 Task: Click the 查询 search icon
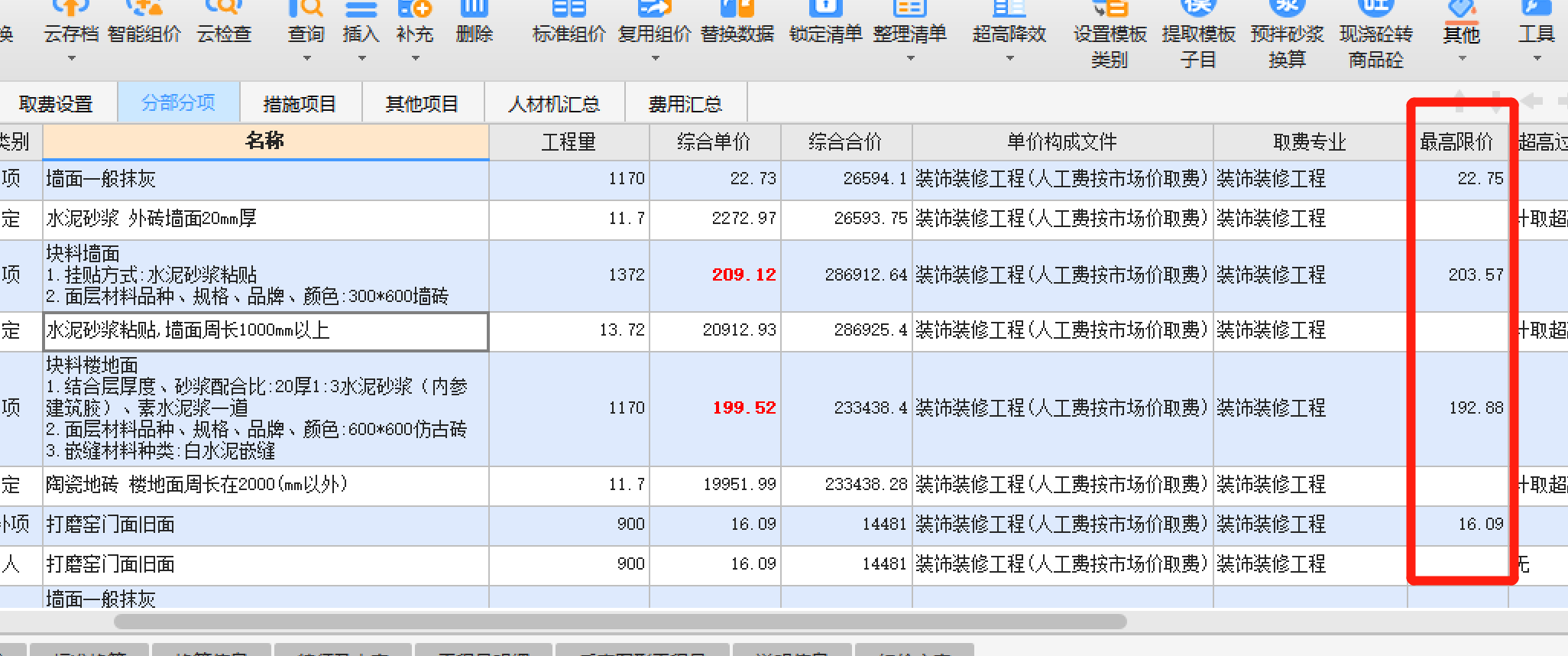coord(306,8)
